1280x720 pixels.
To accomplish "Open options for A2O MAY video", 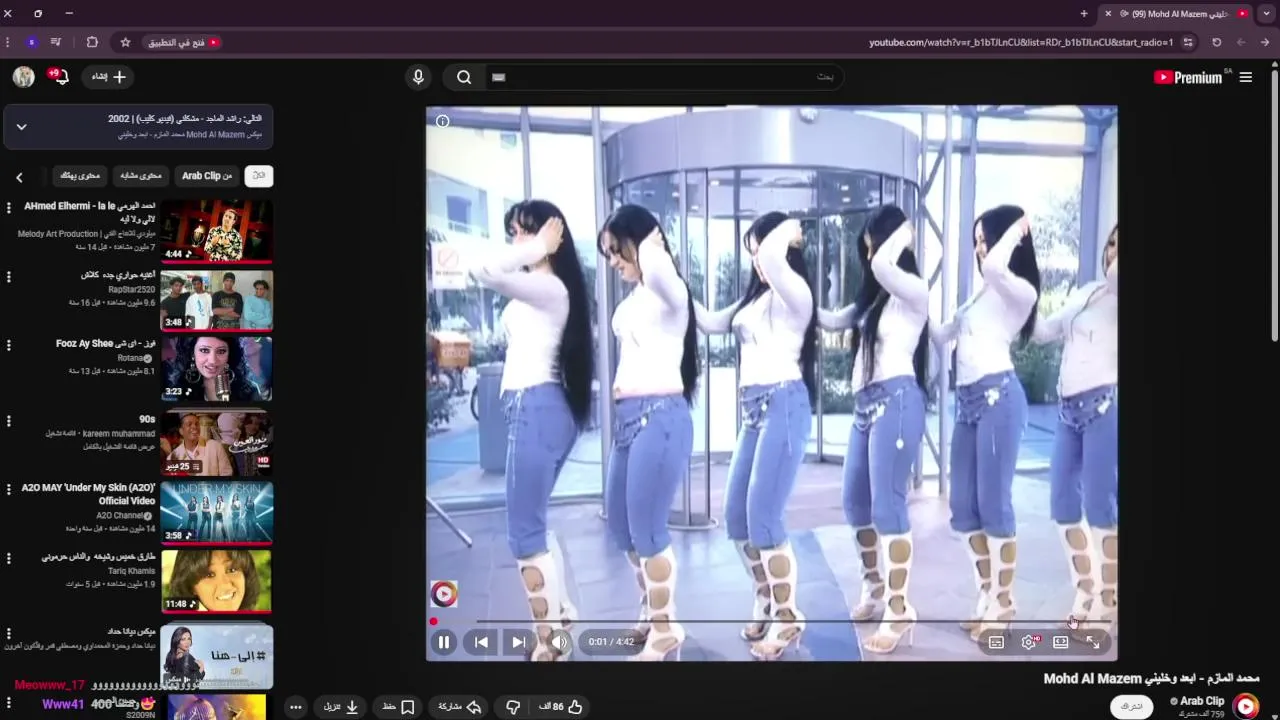I will point(9,490).
